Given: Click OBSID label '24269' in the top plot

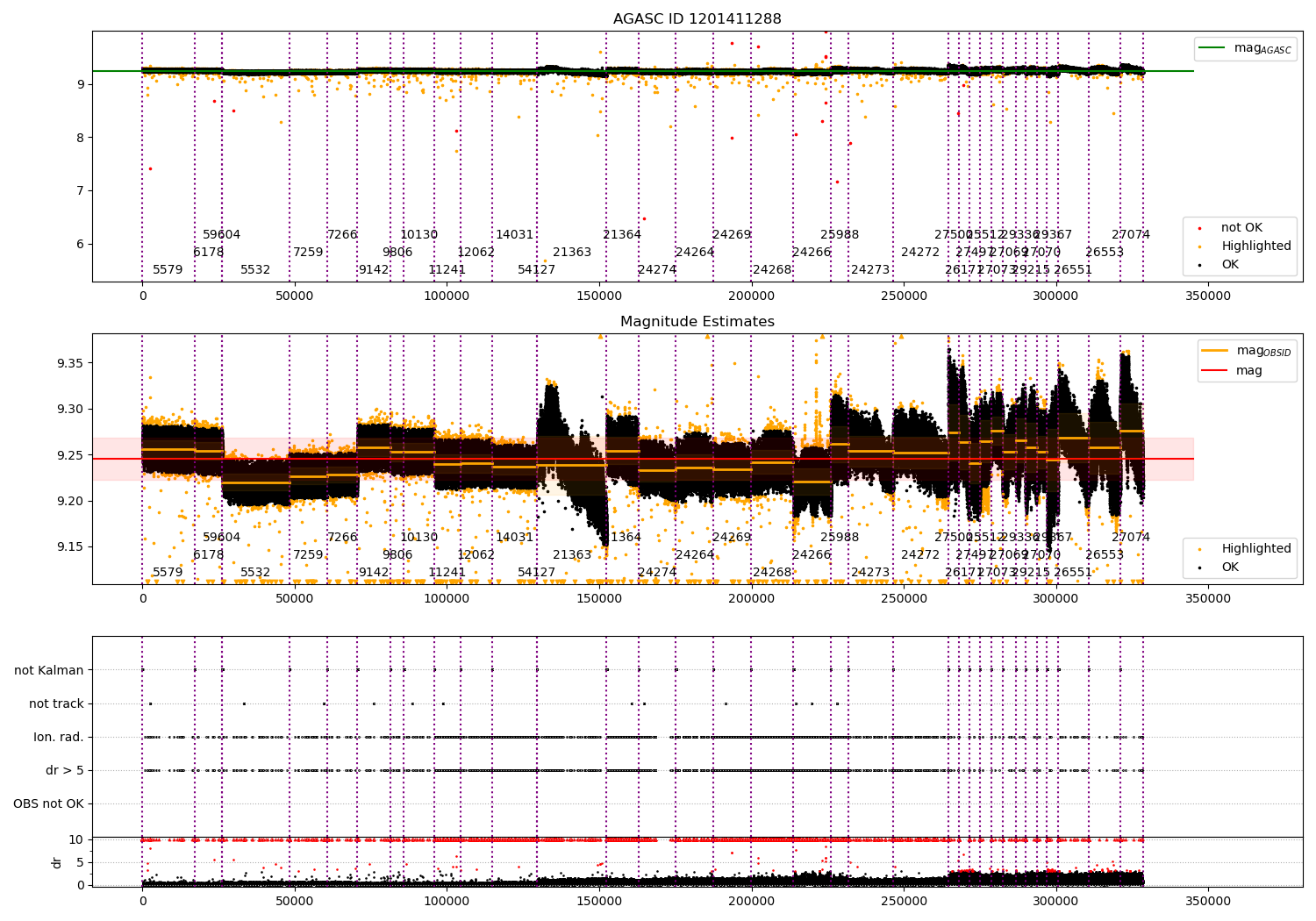Looking at the screenshot, I should coord(732,235).
